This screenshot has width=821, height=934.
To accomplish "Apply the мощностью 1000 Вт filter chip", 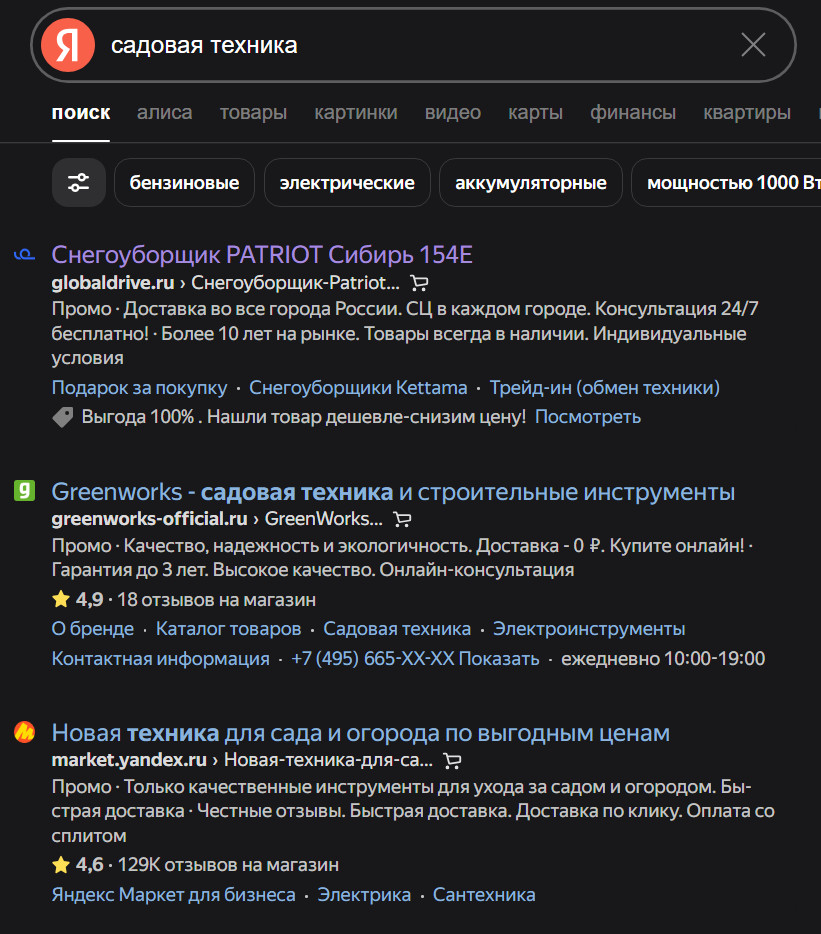I will [x=726, y=182].
